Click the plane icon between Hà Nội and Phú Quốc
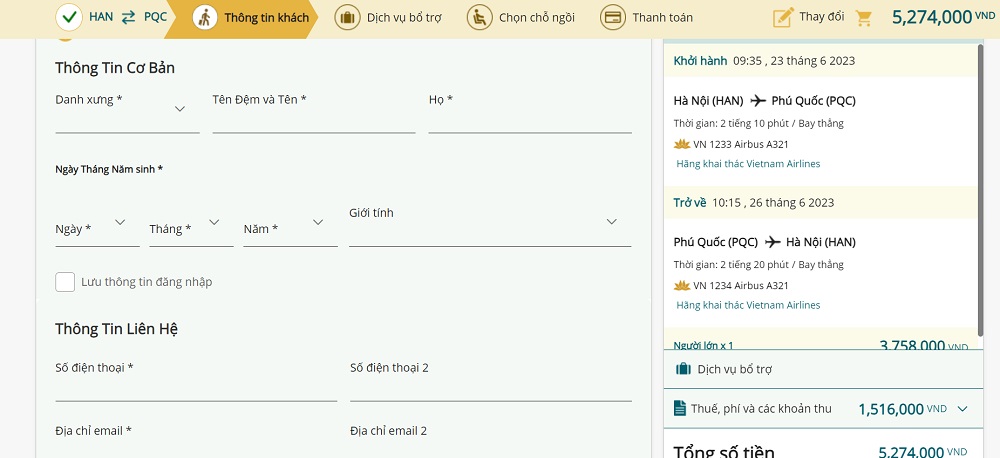This screenshot has height=458, width=1000. click(758, 100)
